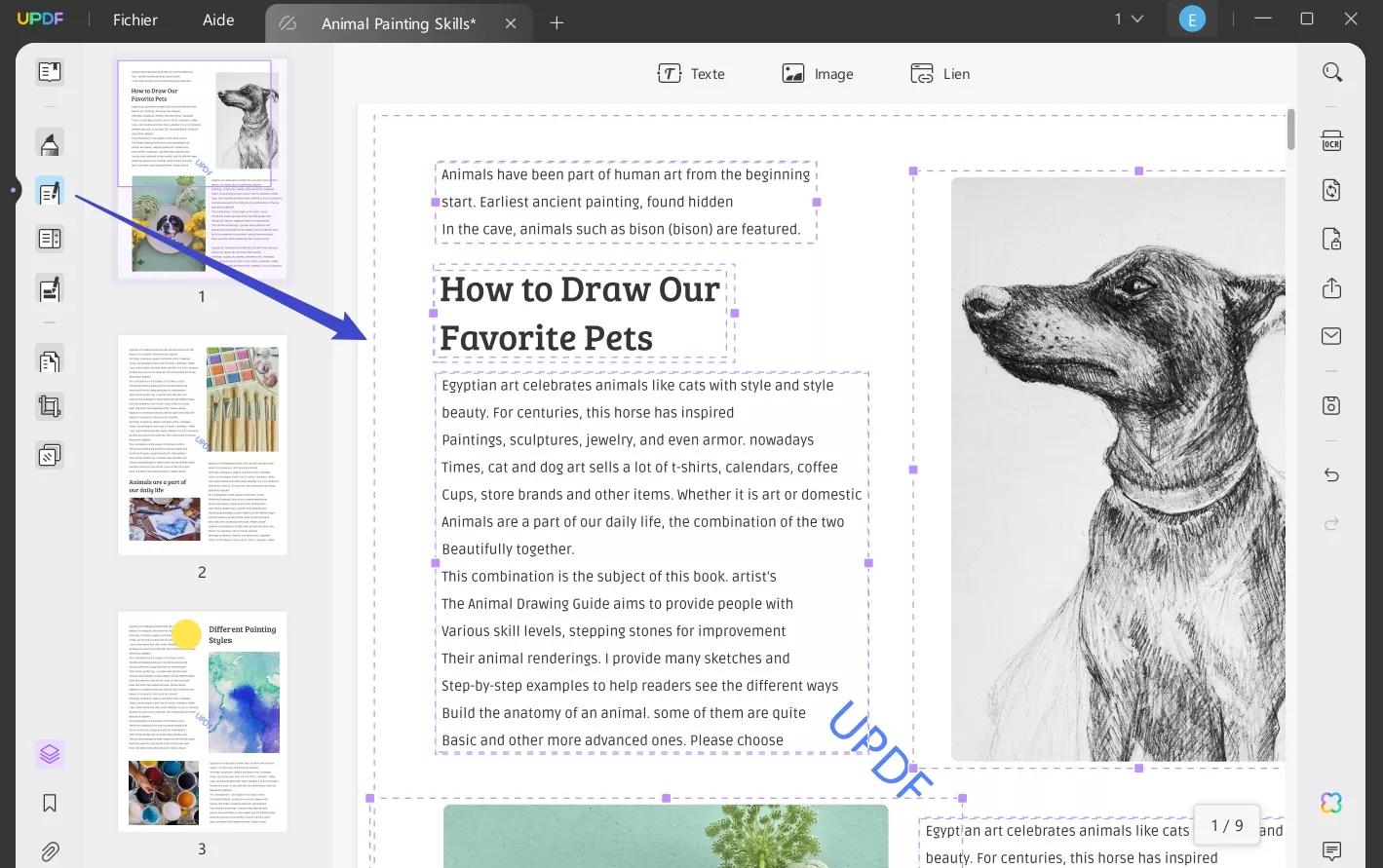Redo the last action
The height and width of the screenshot is (868, 1383).
[1331, 524]
